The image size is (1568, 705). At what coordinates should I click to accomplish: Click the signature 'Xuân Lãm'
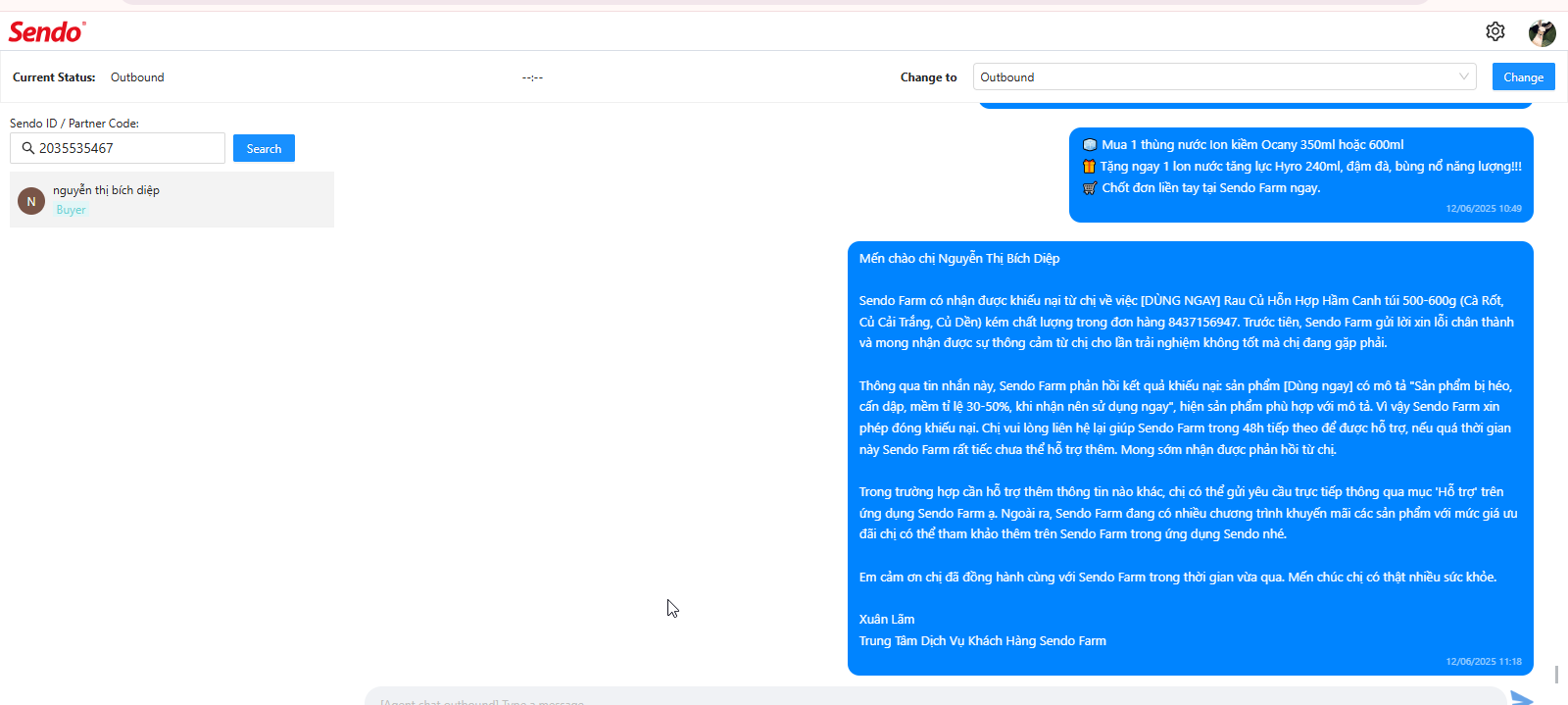(887, 620)
